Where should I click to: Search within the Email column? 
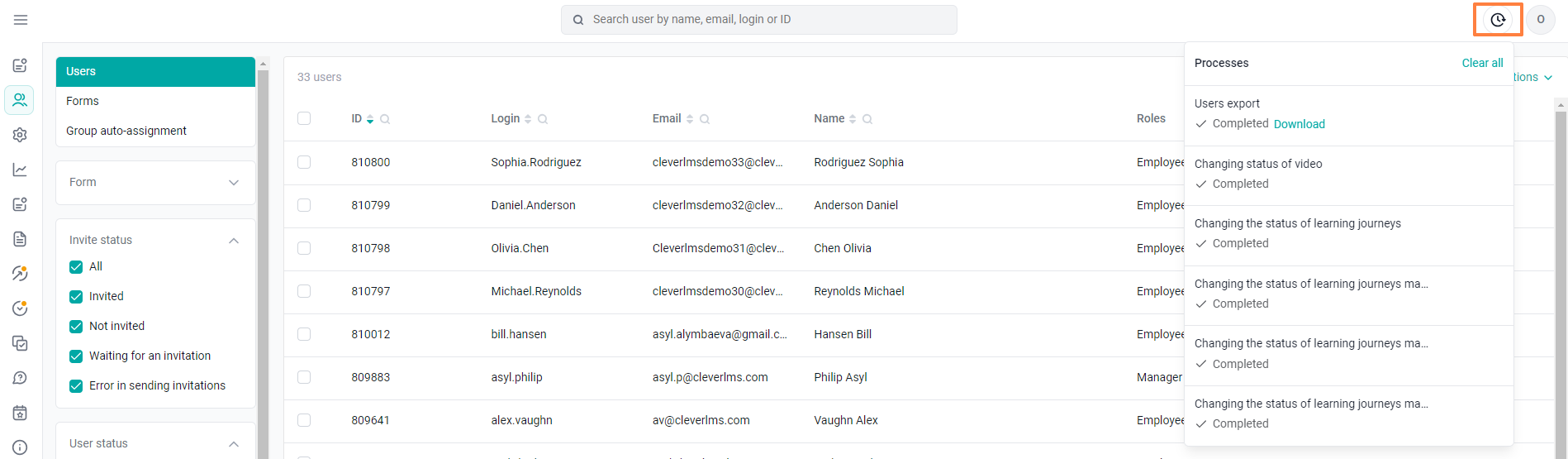[705, 119]
